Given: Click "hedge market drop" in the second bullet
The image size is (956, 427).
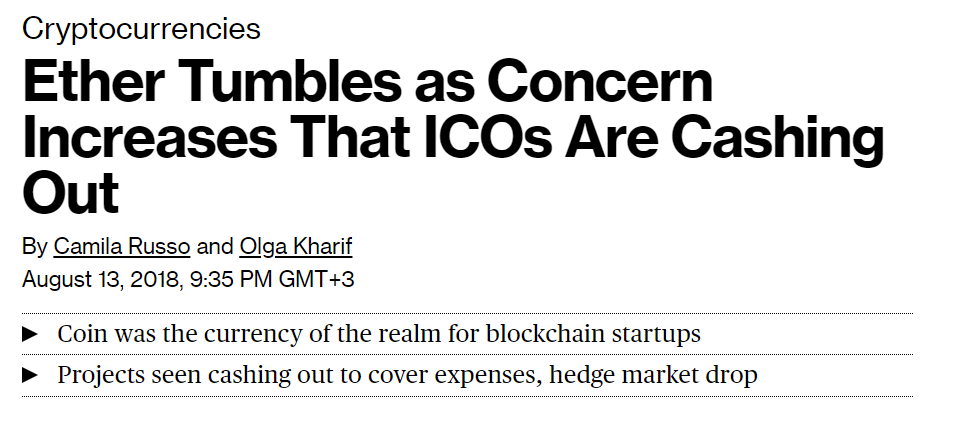Looking at the screenshot, I should pos(653,375).
